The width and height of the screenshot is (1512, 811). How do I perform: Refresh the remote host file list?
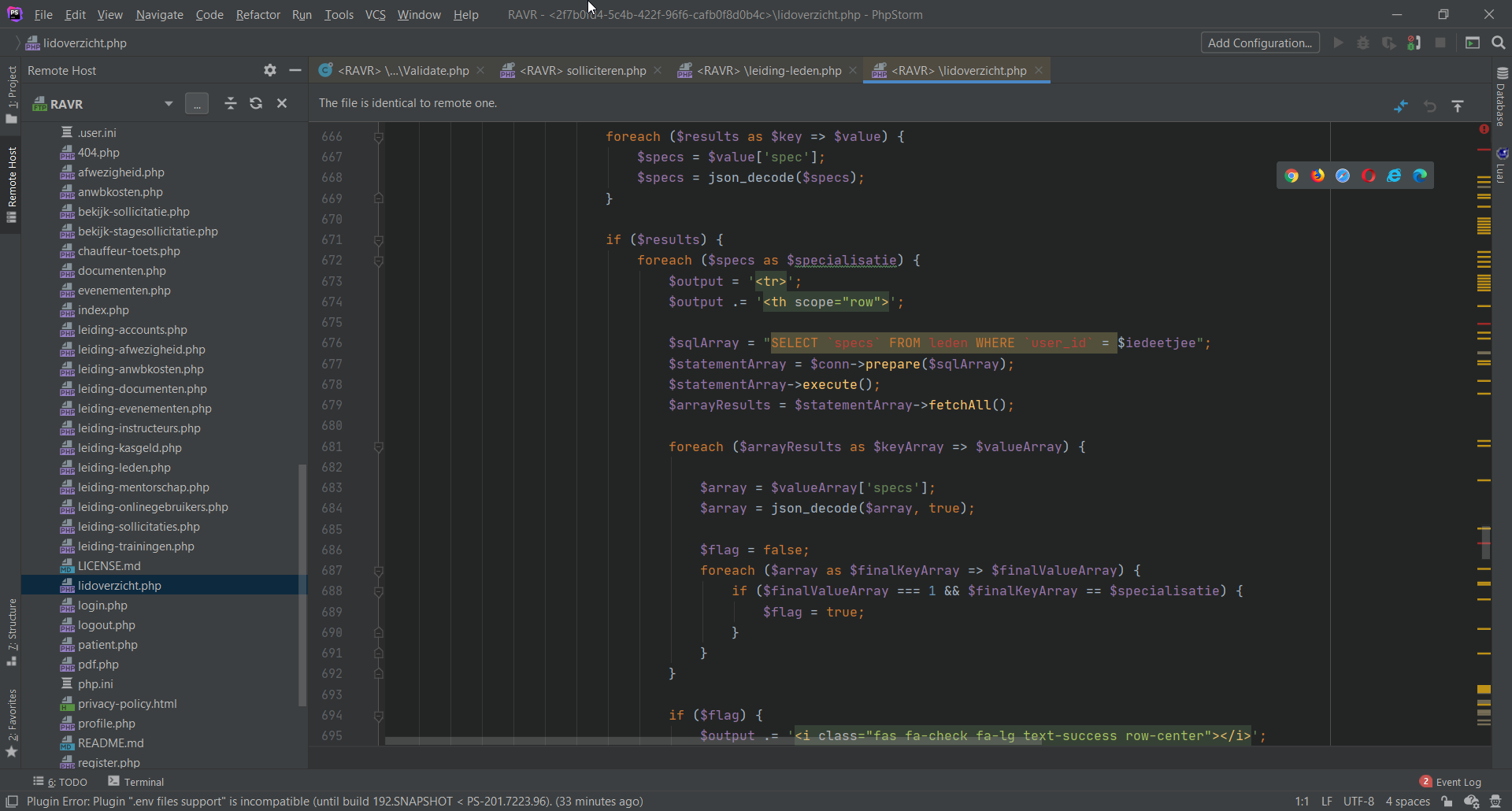click(x=256, y=103)
